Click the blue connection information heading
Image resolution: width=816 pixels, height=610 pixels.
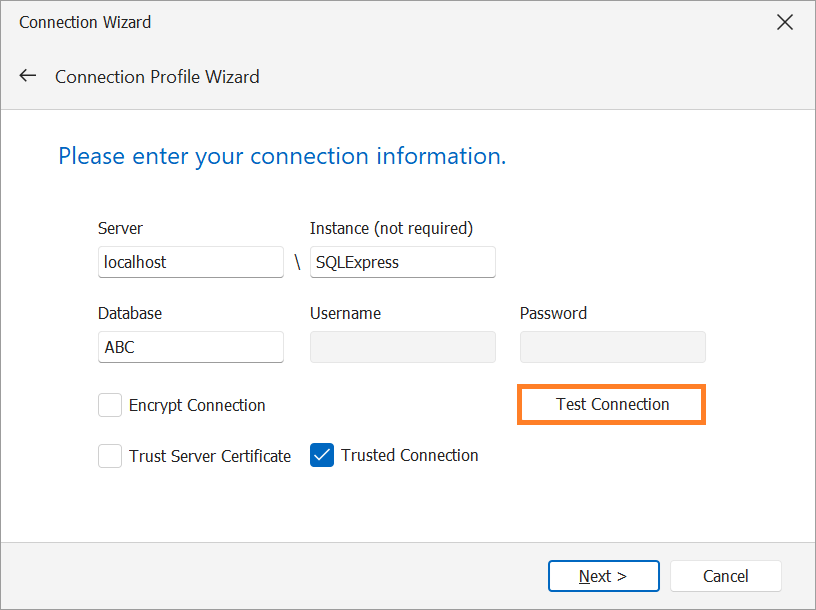[282, 156]
